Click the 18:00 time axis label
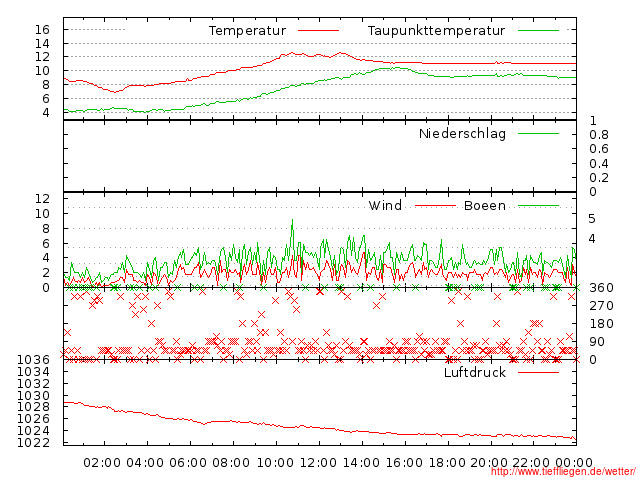The width and height of the screenshot is (640, 480). coord(447,462)
